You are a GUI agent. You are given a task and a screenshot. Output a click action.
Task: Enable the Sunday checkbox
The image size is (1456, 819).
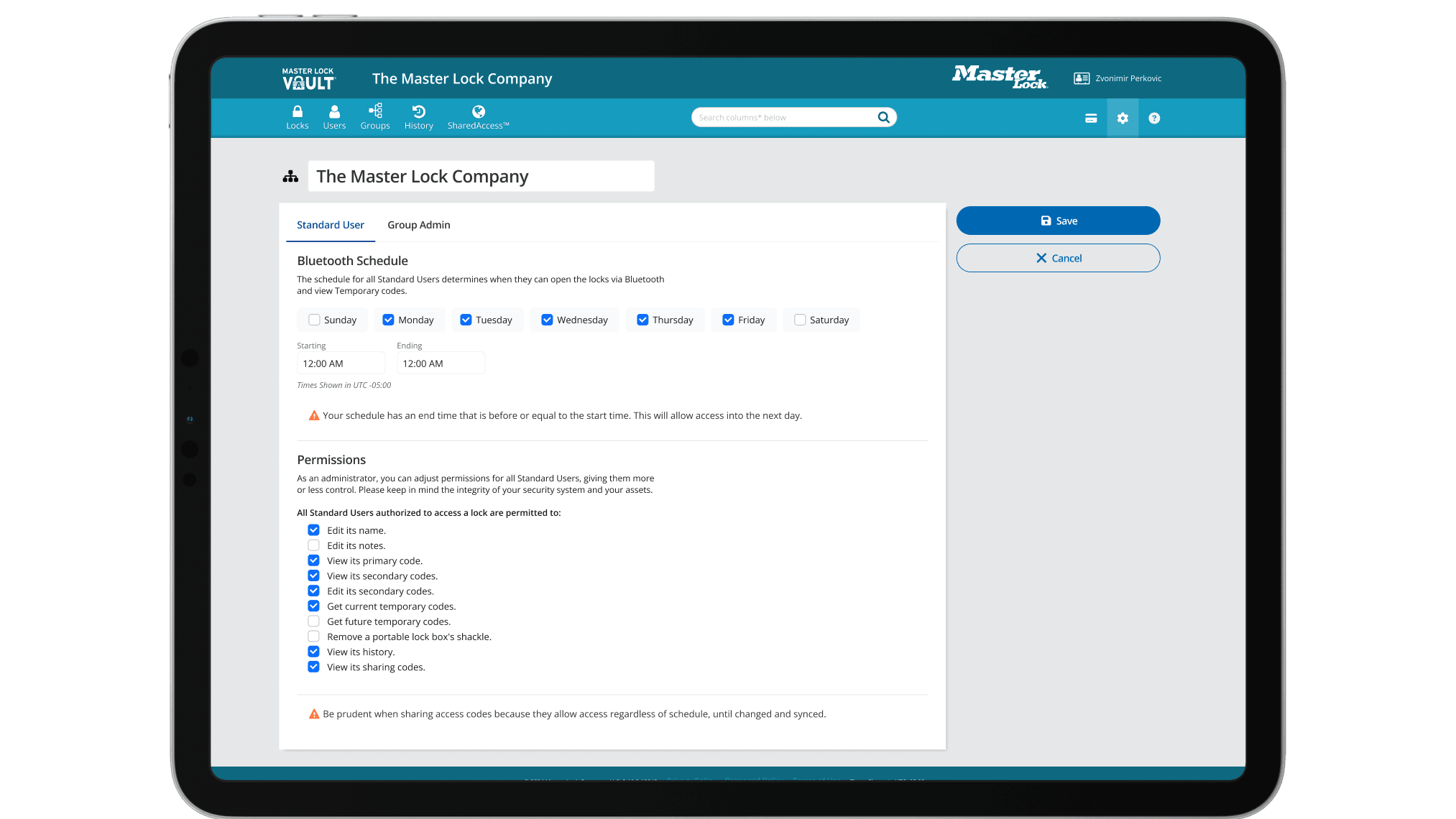tap(314, 320)
